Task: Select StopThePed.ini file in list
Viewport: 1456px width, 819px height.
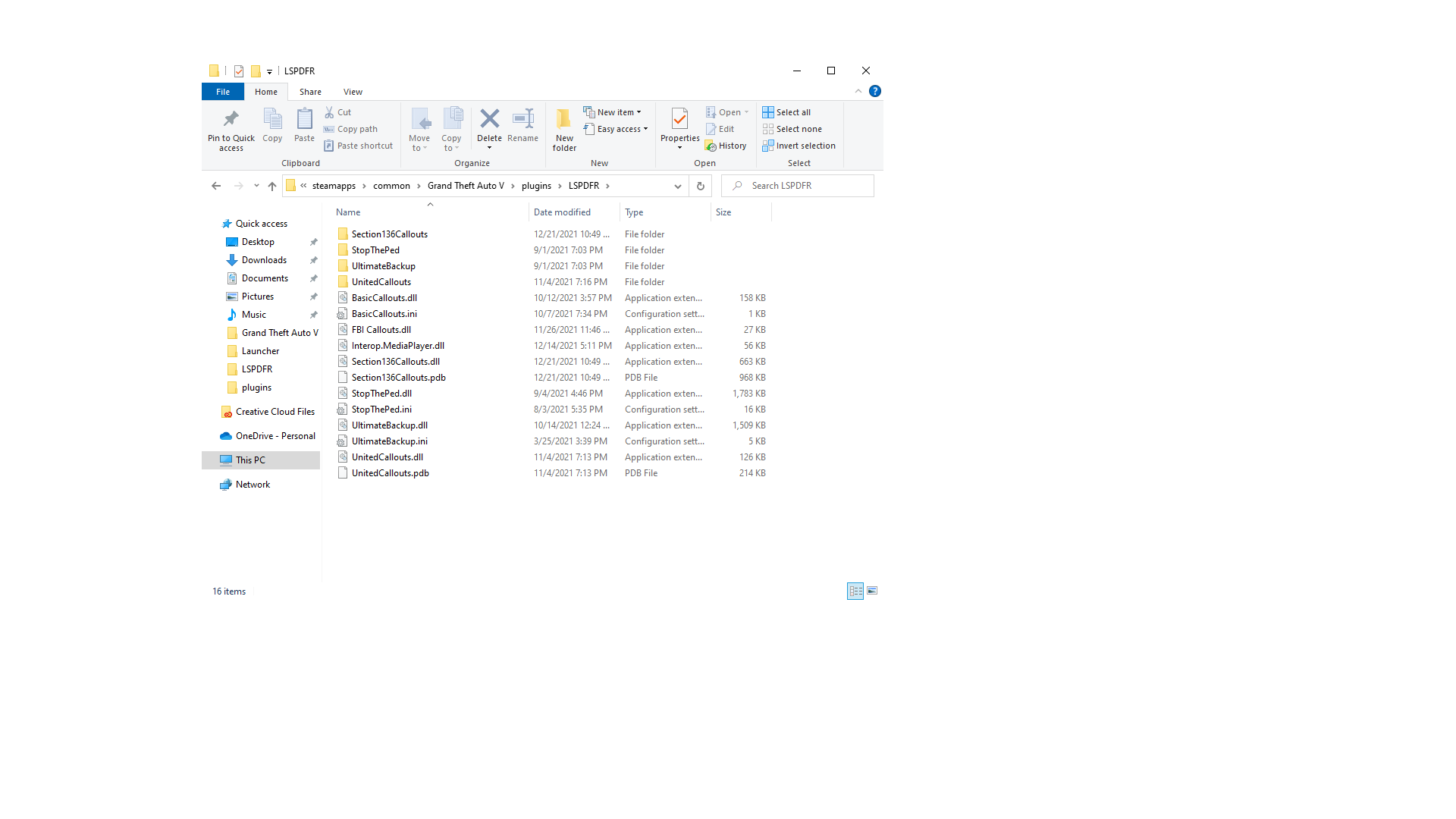Action: [381, 409]
